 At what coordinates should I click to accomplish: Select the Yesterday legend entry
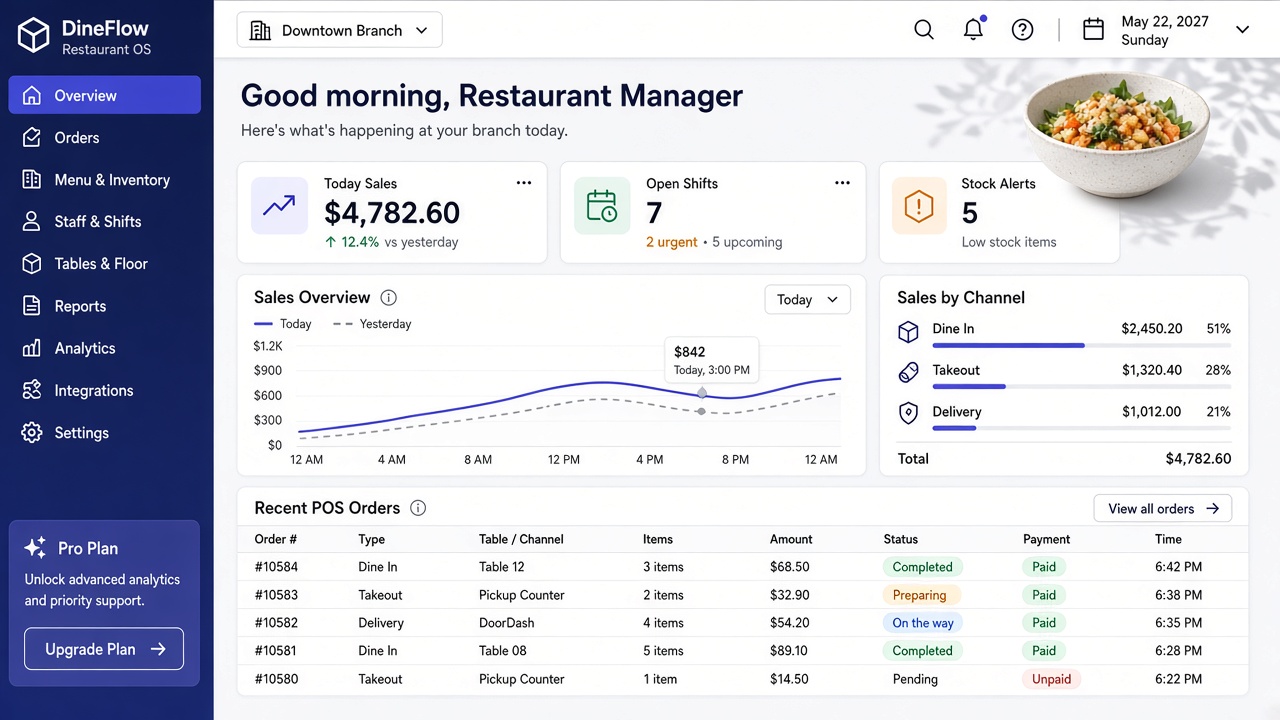coord(372,324)
